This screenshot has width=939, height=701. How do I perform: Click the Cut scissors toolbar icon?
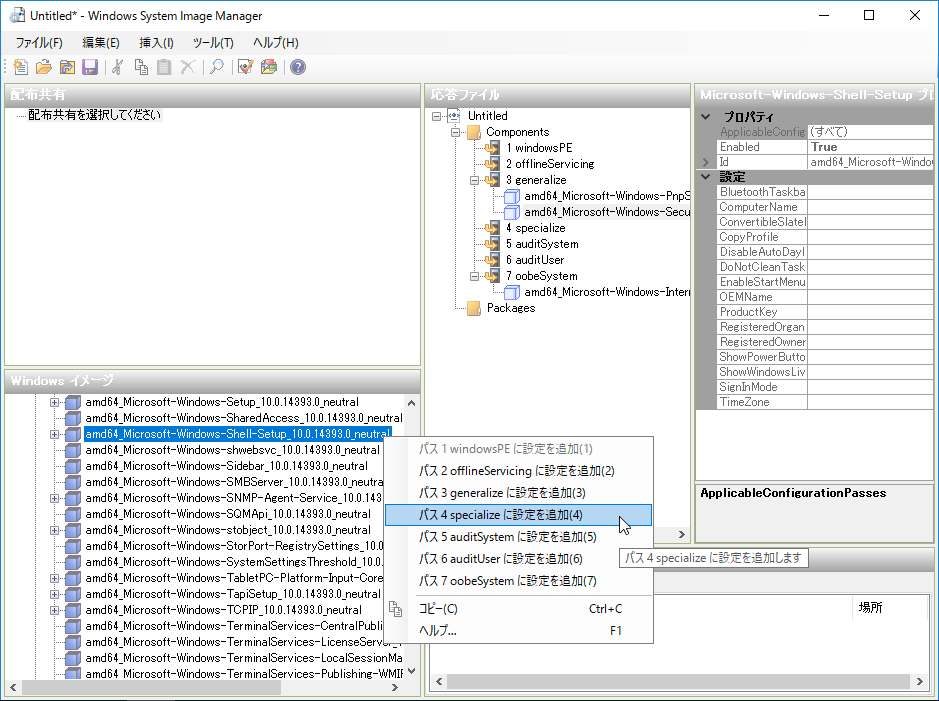[117, 66]
